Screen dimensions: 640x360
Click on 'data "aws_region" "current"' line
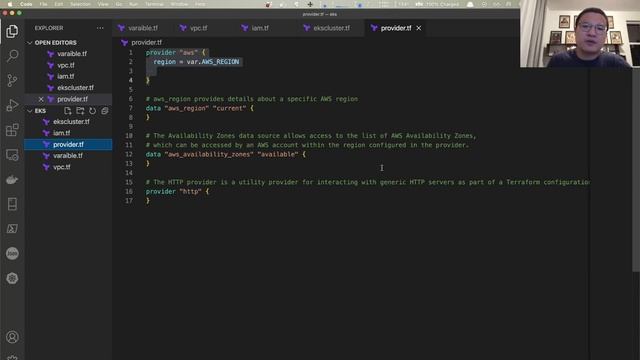tap(199, 108)
